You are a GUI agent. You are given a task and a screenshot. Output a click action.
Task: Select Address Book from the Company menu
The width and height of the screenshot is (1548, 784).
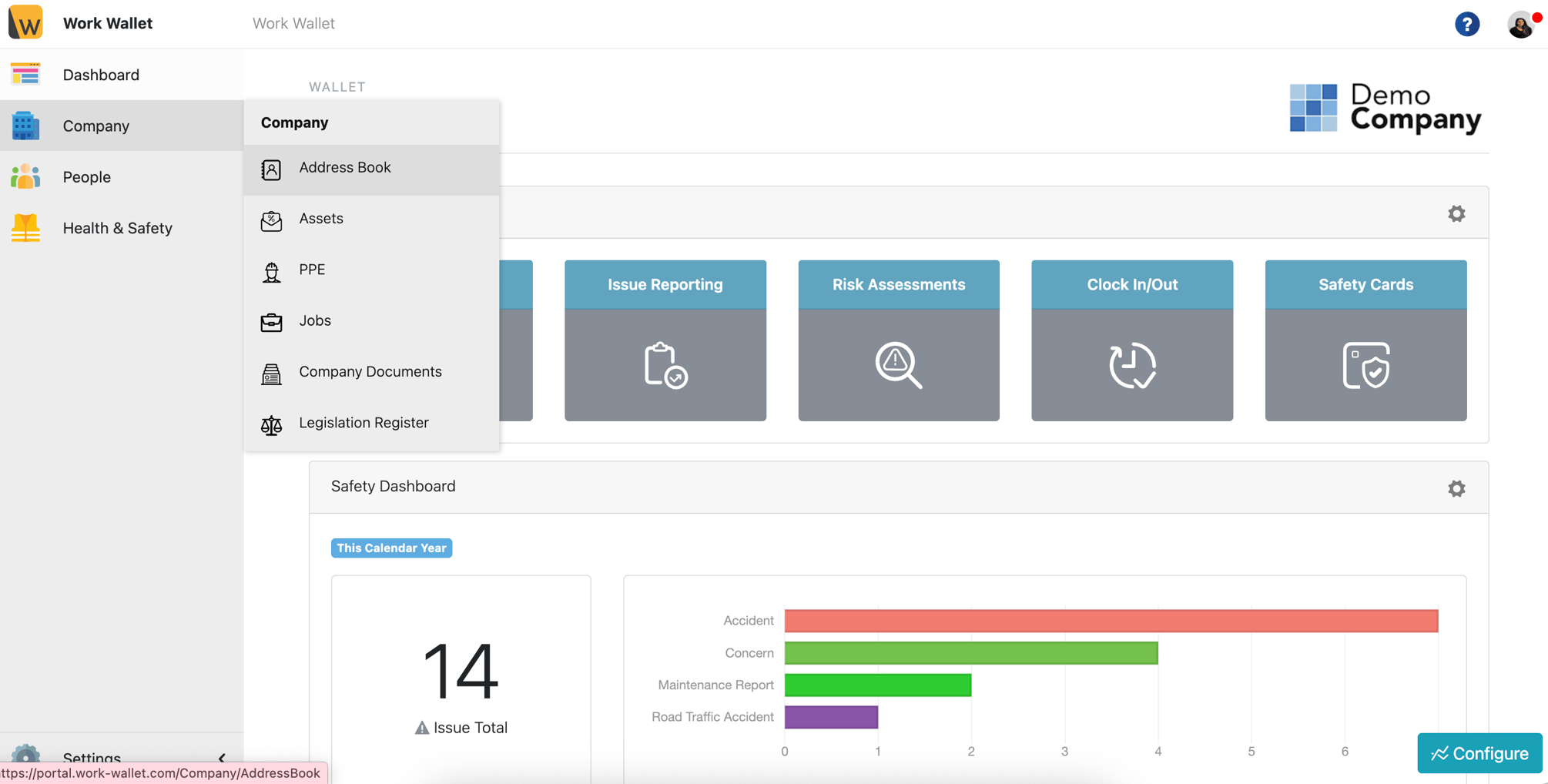(344, 168)
